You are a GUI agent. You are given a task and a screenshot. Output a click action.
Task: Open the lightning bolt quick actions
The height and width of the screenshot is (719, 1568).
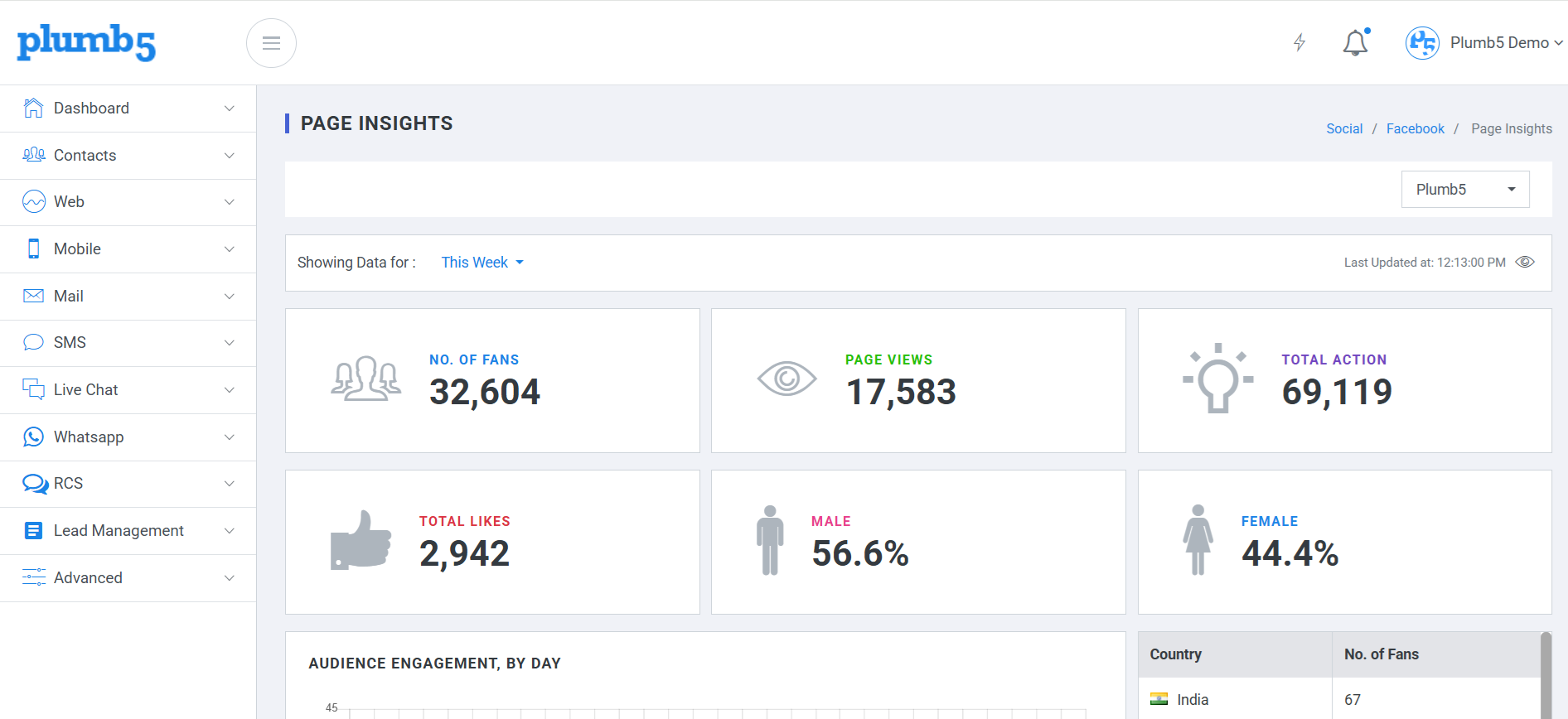(1299, 42)
